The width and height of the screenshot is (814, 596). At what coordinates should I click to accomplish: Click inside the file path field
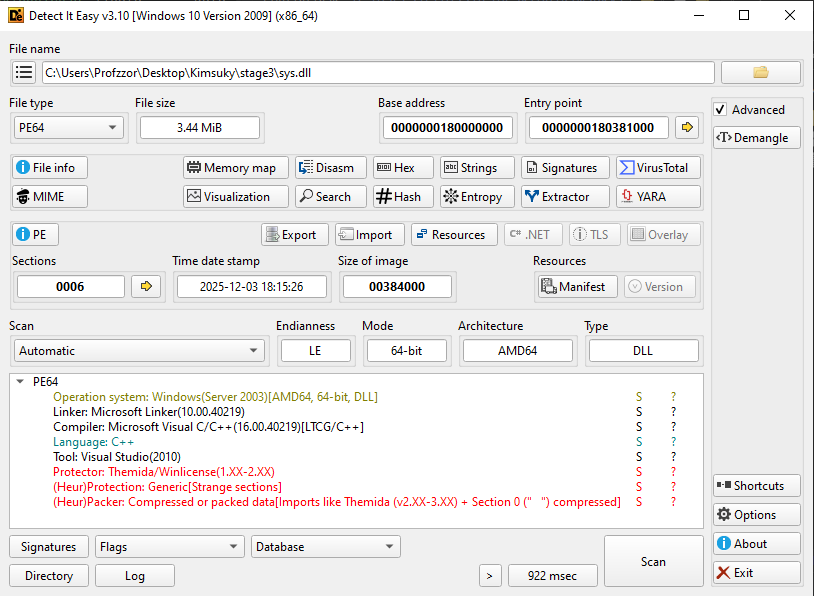tap(380, 72)
